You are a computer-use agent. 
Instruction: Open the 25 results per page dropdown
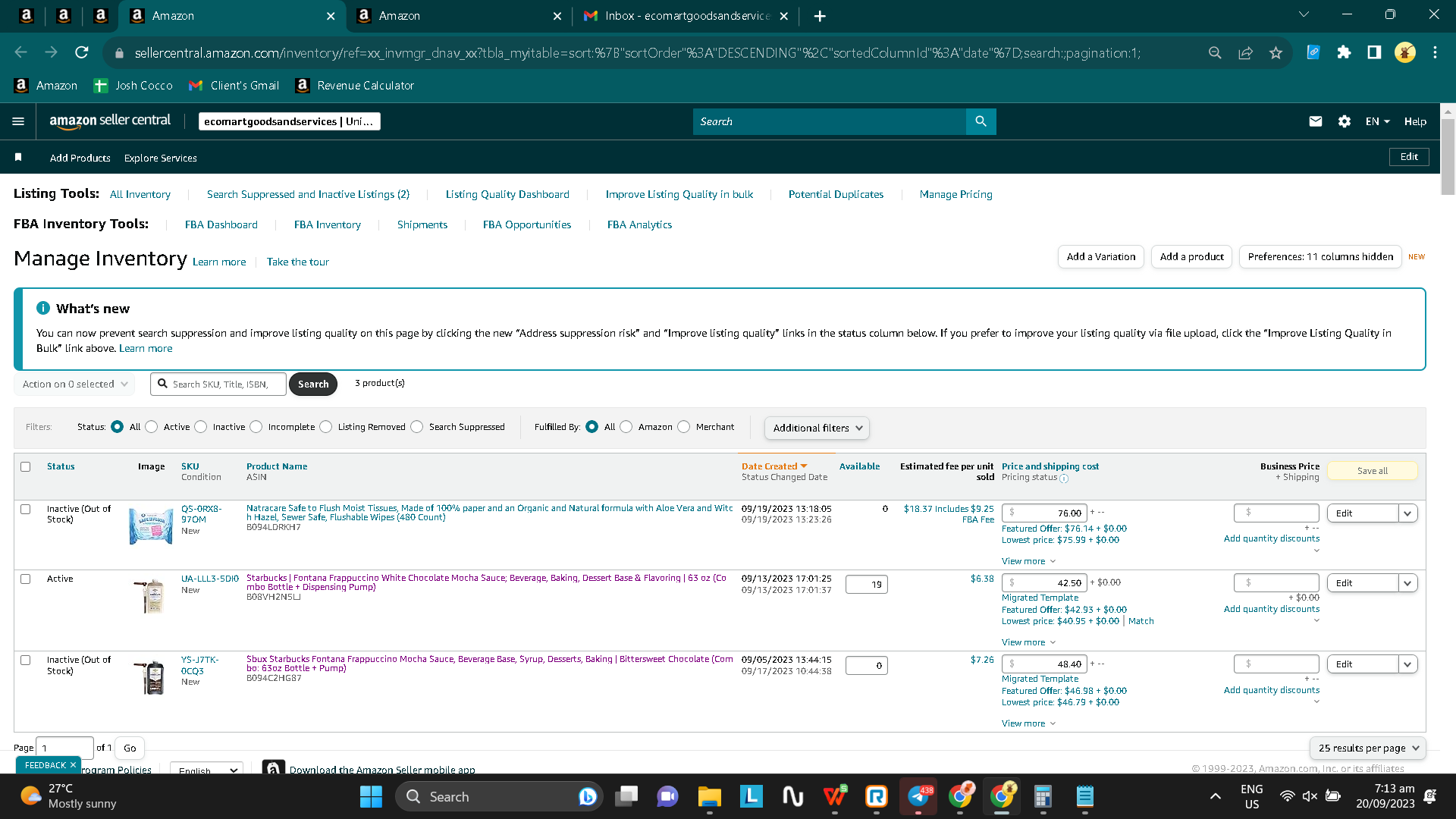1368,748
